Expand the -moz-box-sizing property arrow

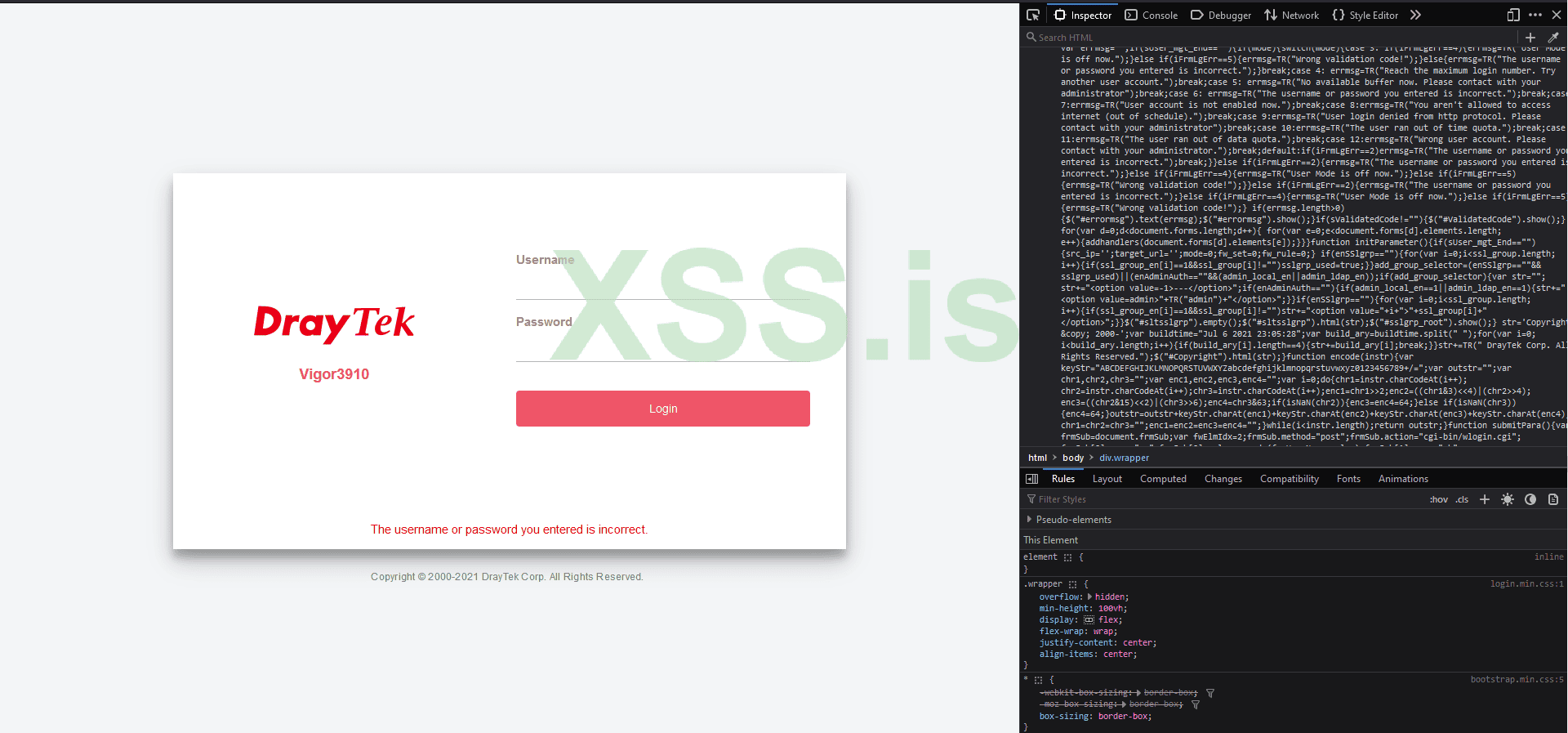1123,704
